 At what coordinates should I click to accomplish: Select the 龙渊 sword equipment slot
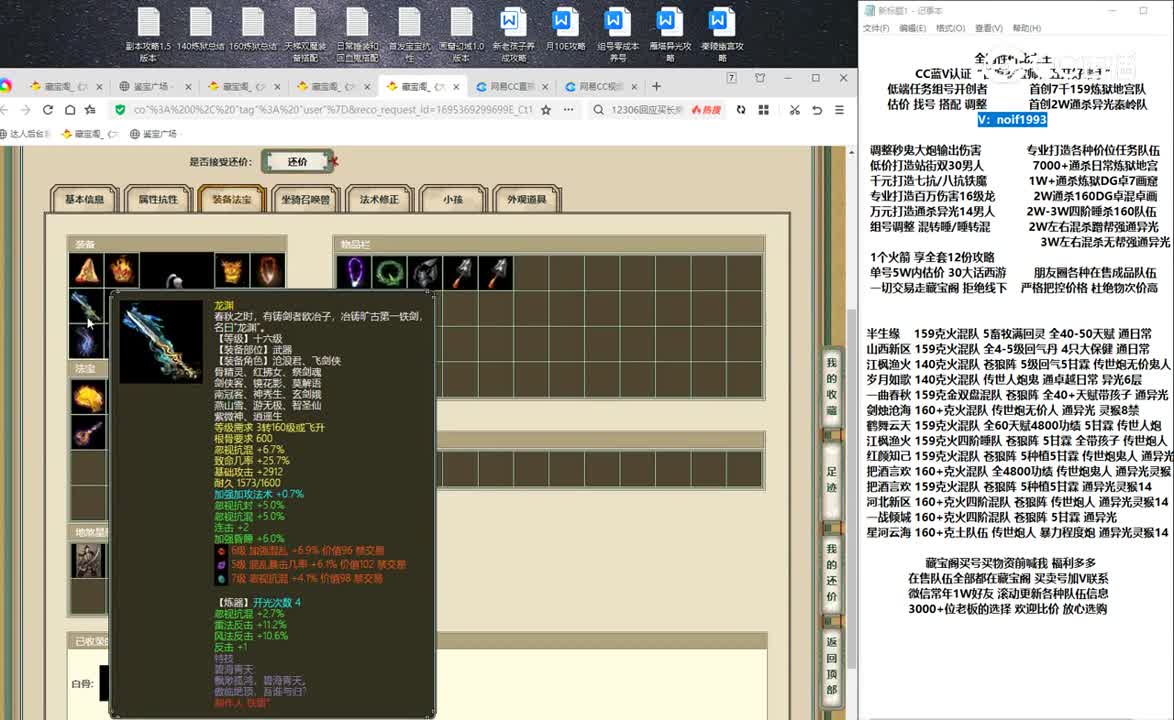pos(86,307)
